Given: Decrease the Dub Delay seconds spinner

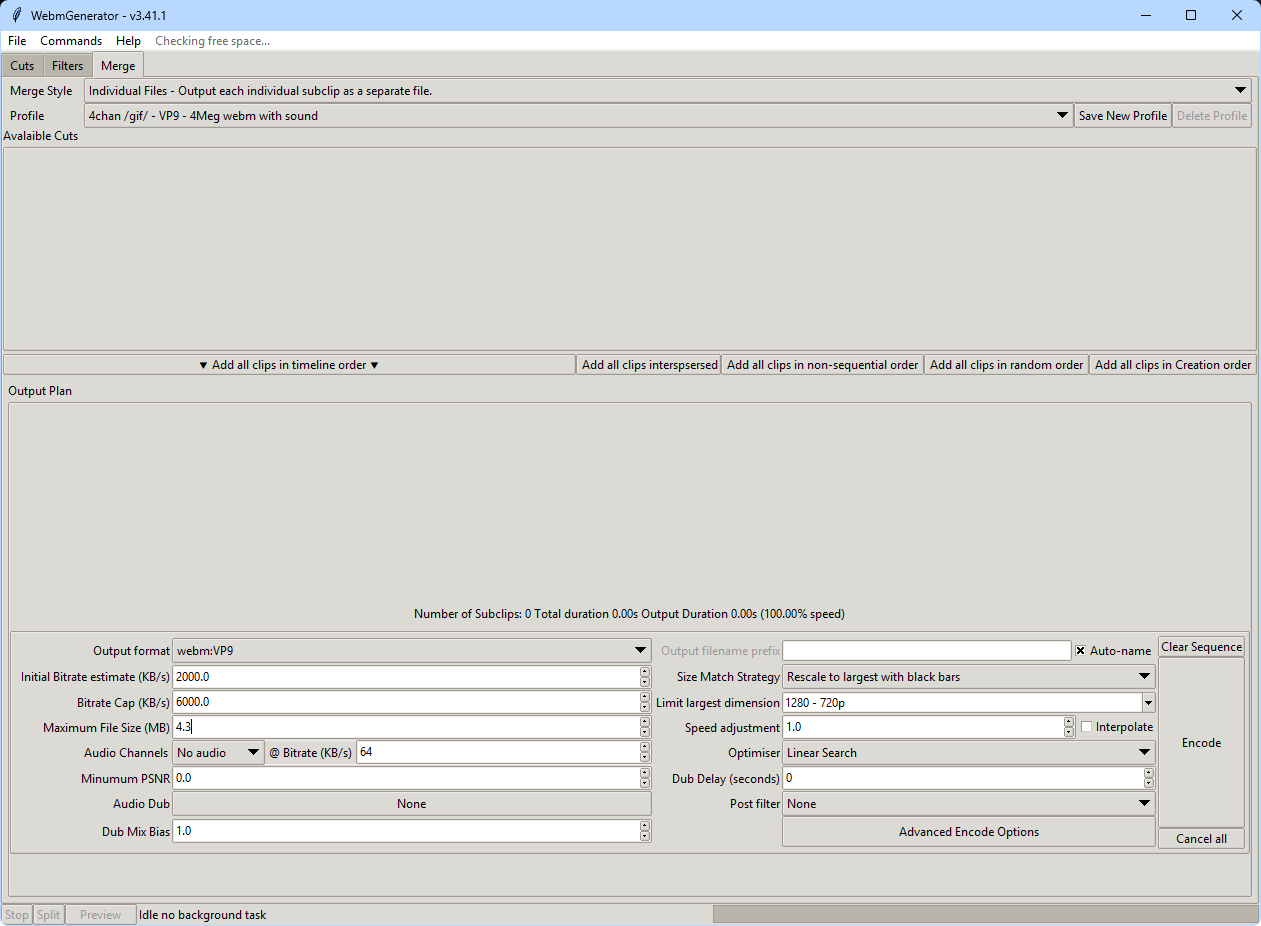Looking at the screenshot, I should click(1149, 783).
